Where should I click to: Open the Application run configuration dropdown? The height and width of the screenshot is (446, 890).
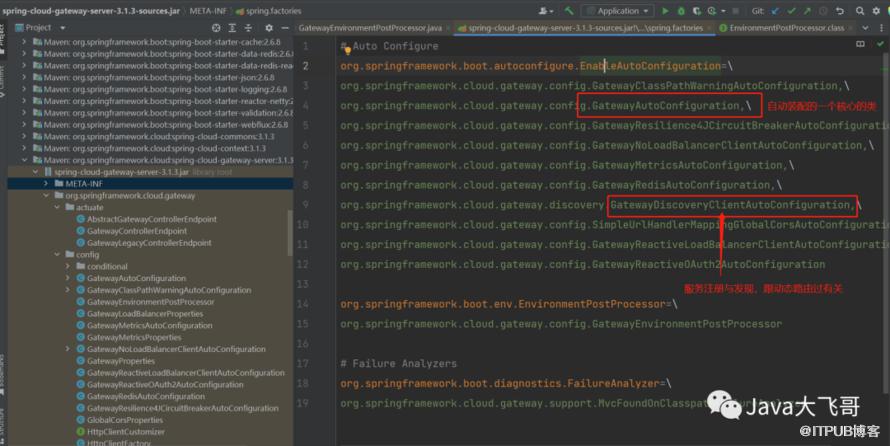616,10
